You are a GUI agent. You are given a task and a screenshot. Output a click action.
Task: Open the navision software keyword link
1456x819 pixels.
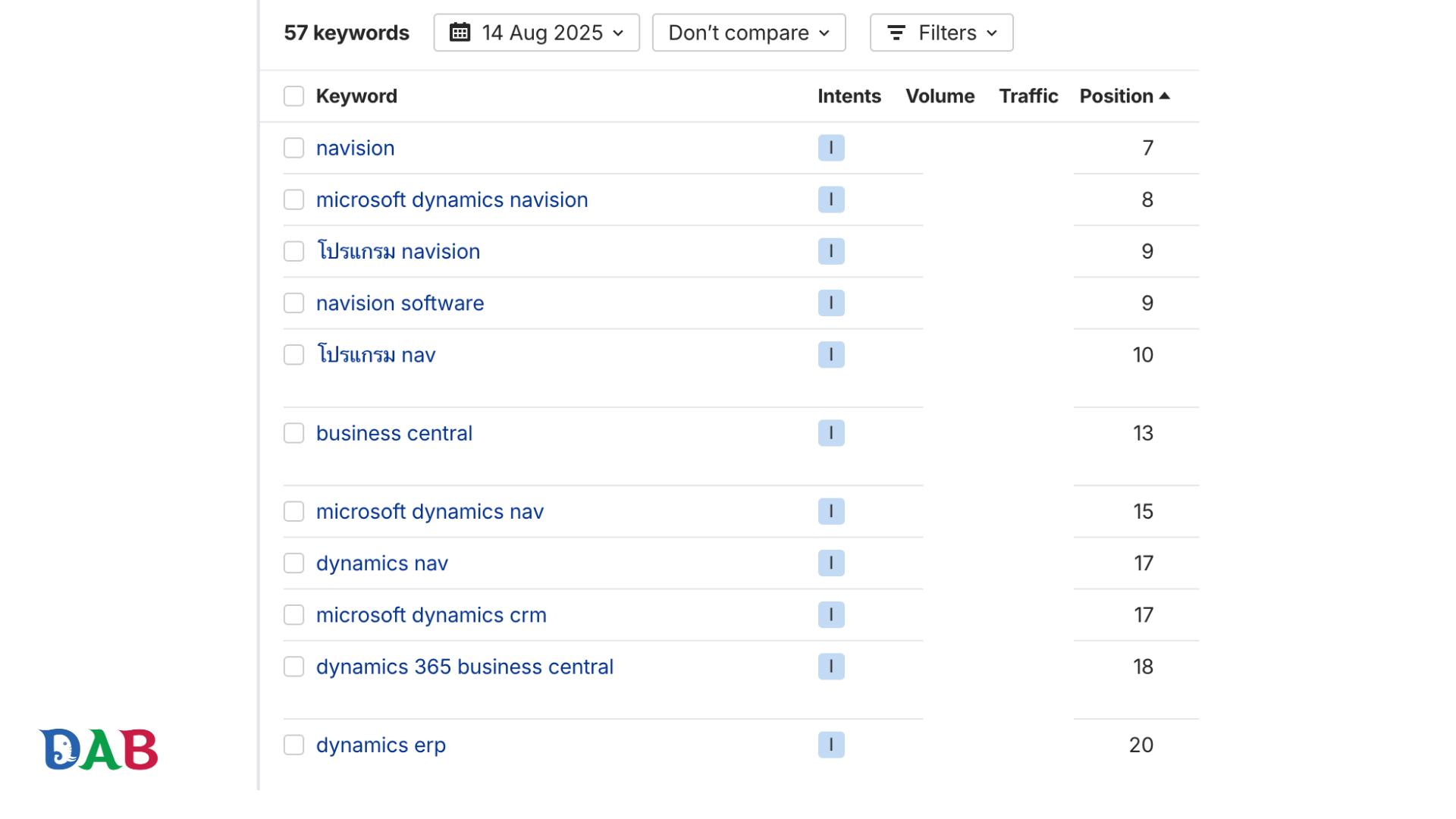click(x=400, y=303)
